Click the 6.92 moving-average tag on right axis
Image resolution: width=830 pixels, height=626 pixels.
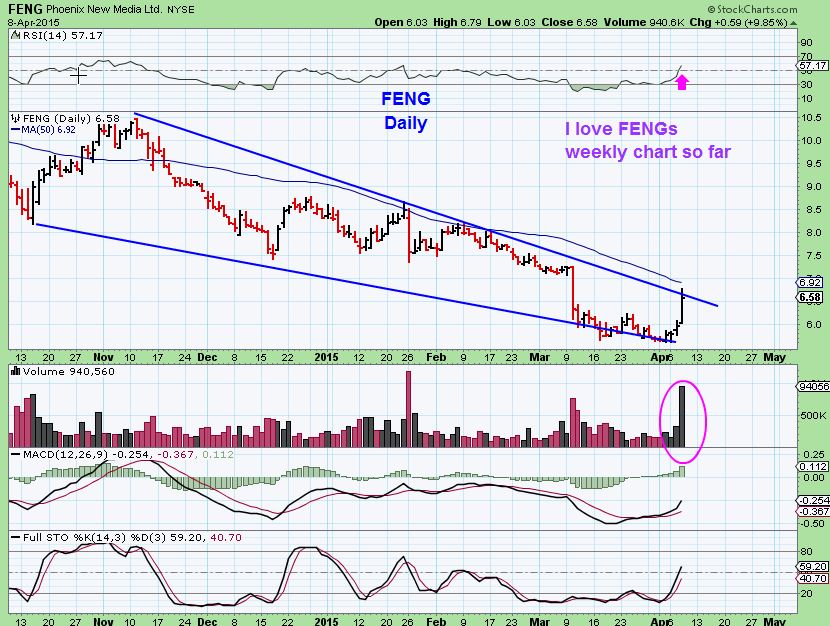pos(810,283)
